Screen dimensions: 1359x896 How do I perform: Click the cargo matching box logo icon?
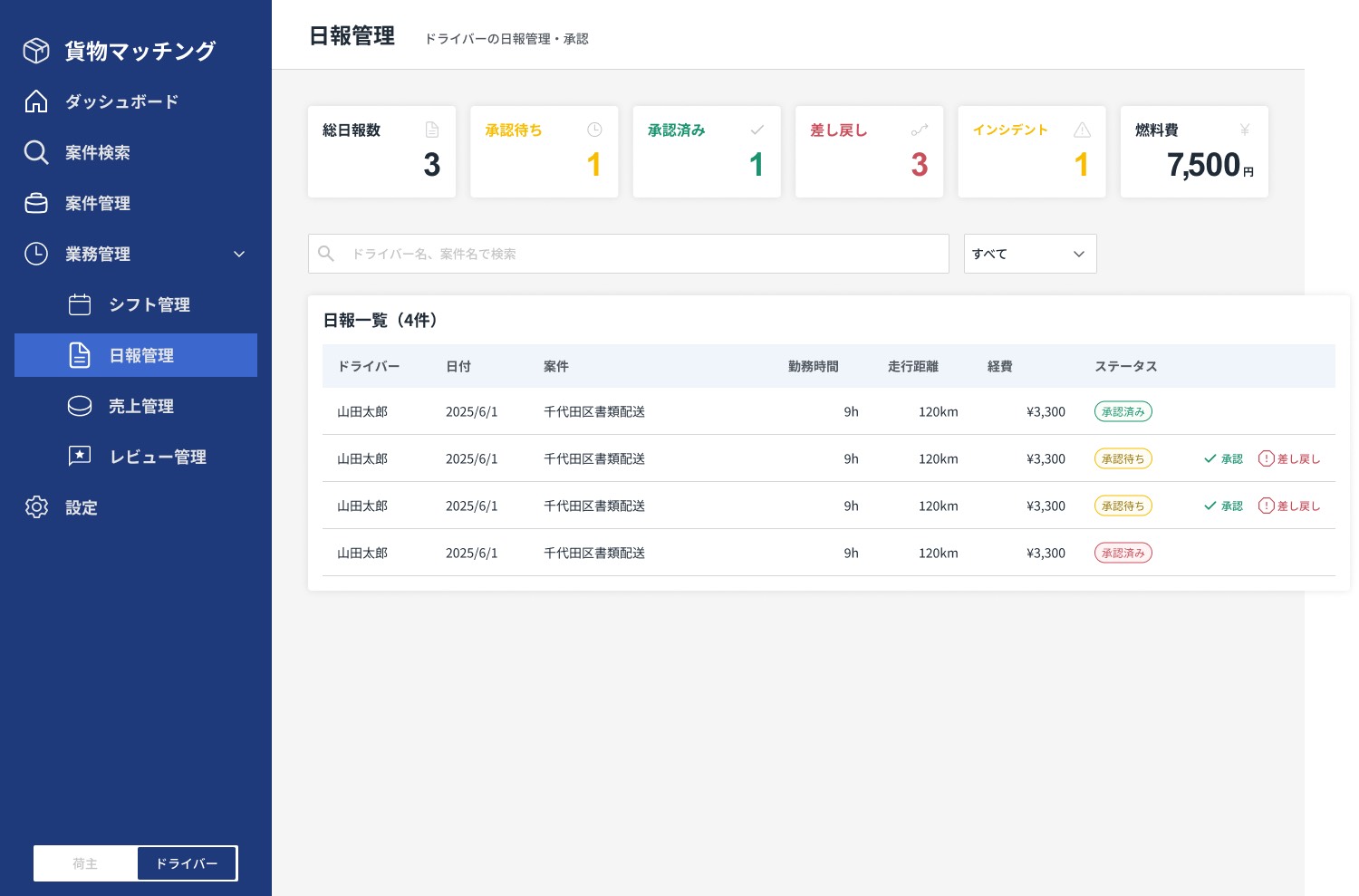36,51
